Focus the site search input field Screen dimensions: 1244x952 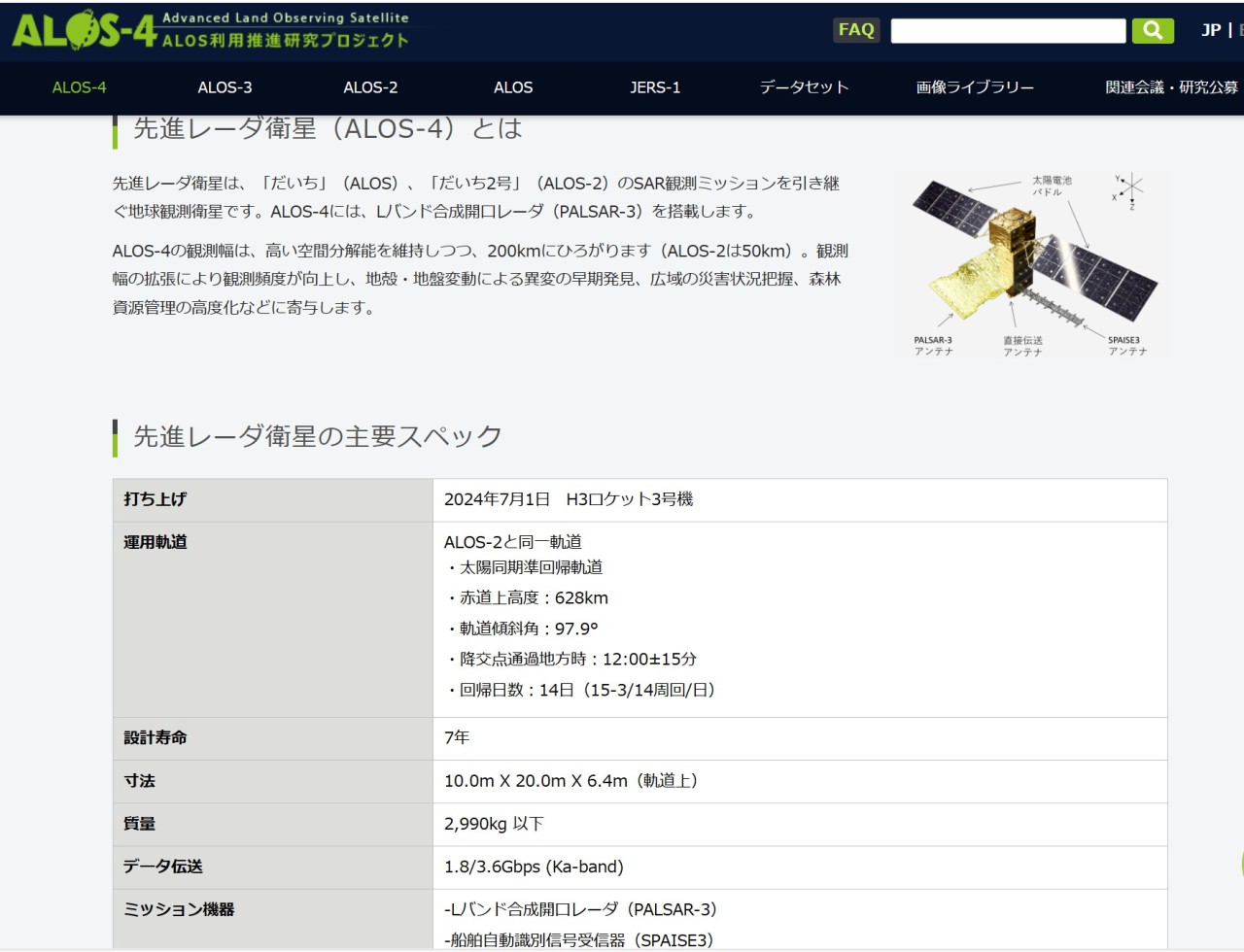click(1007, 31)
